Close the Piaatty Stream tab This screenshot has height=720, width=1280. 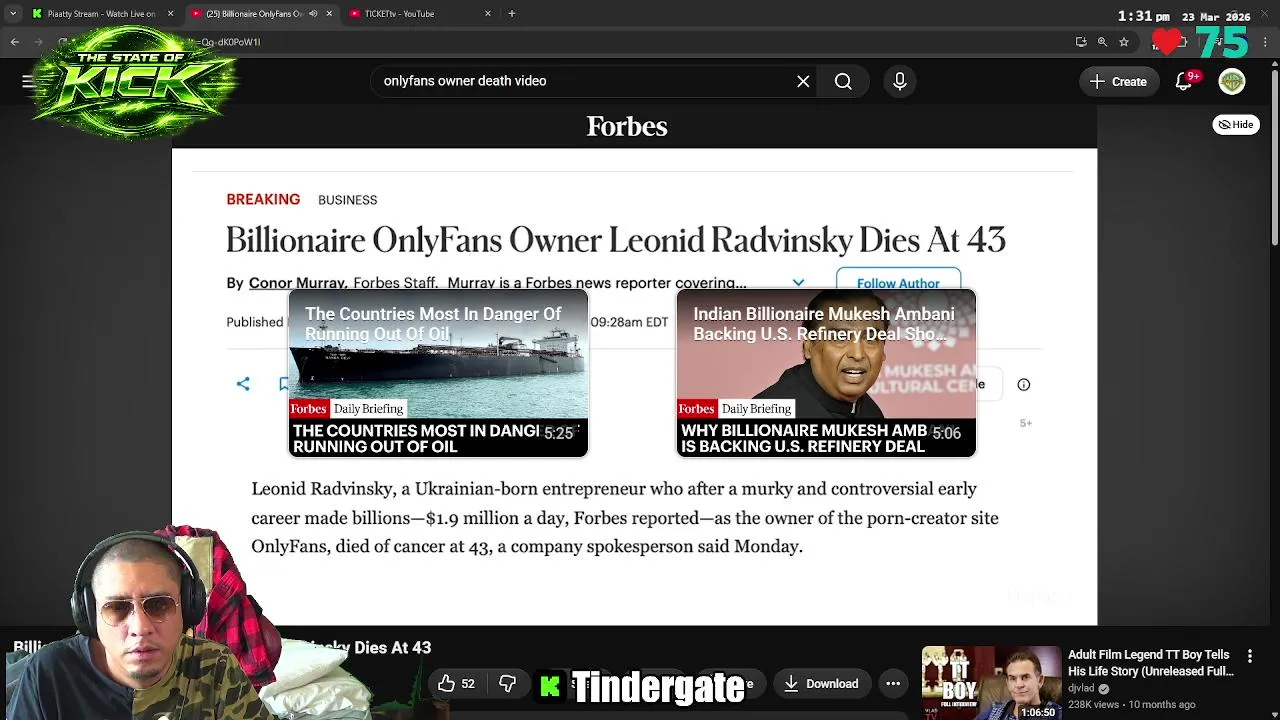point(170,14)
